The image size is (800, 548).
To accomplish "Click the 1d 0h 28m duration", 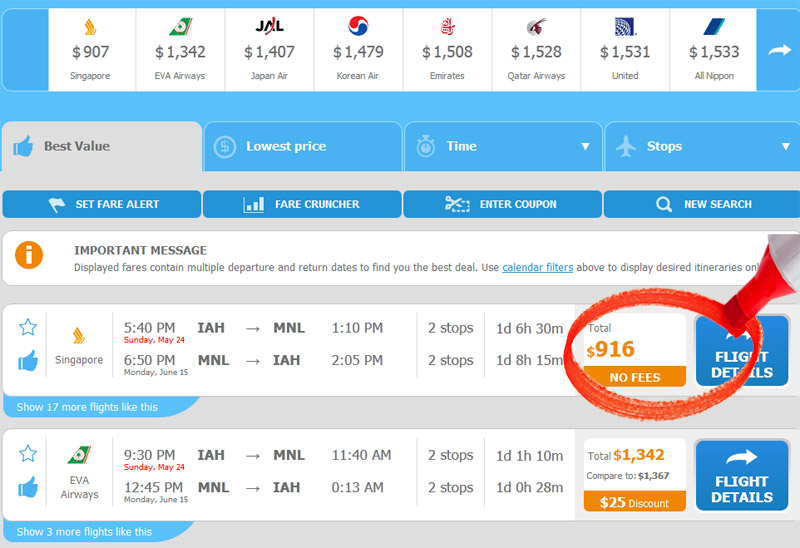I will point(530,487).
